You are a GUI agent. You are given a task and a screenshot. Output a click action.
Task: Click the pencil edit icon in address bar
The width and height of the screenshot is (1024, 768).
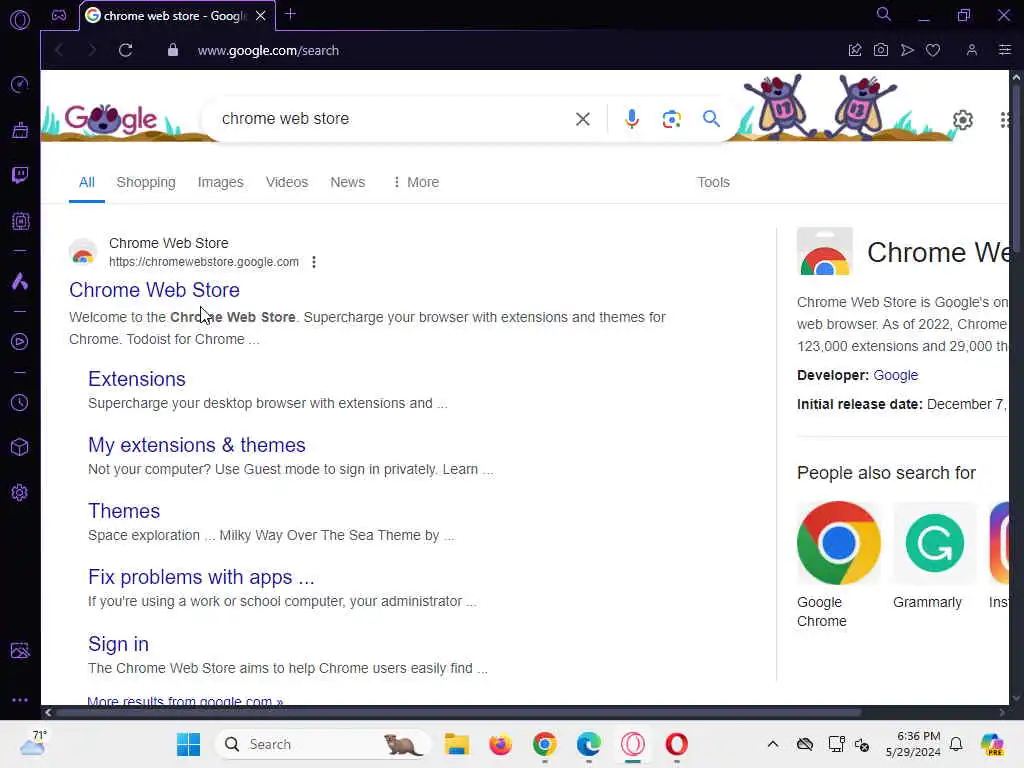tap(855, 50)
